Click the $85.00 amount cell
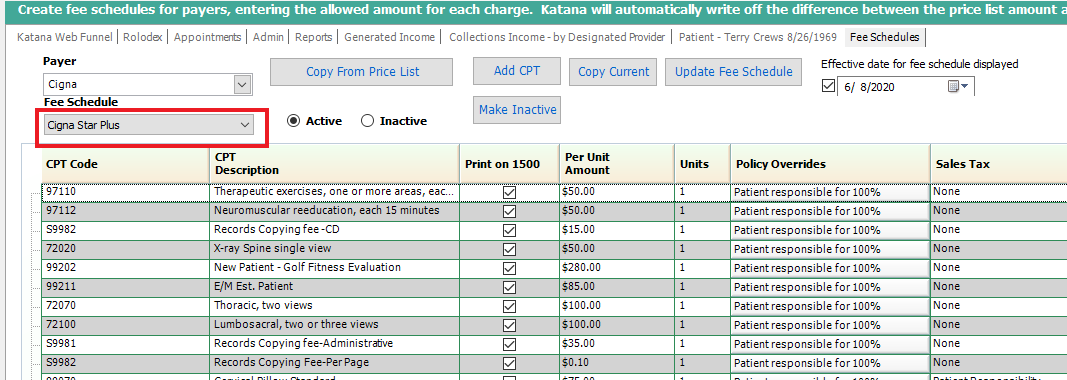The image size is (1067, 380). (617, 287)
